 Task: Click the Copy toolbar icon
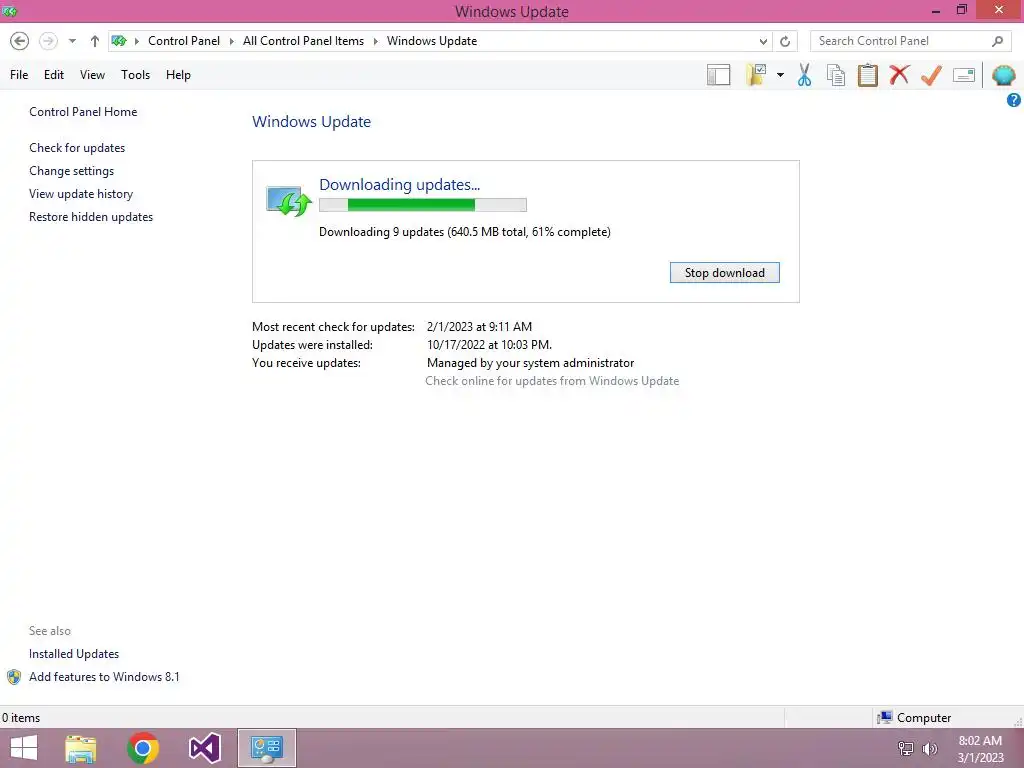click(x=836, y=74)
